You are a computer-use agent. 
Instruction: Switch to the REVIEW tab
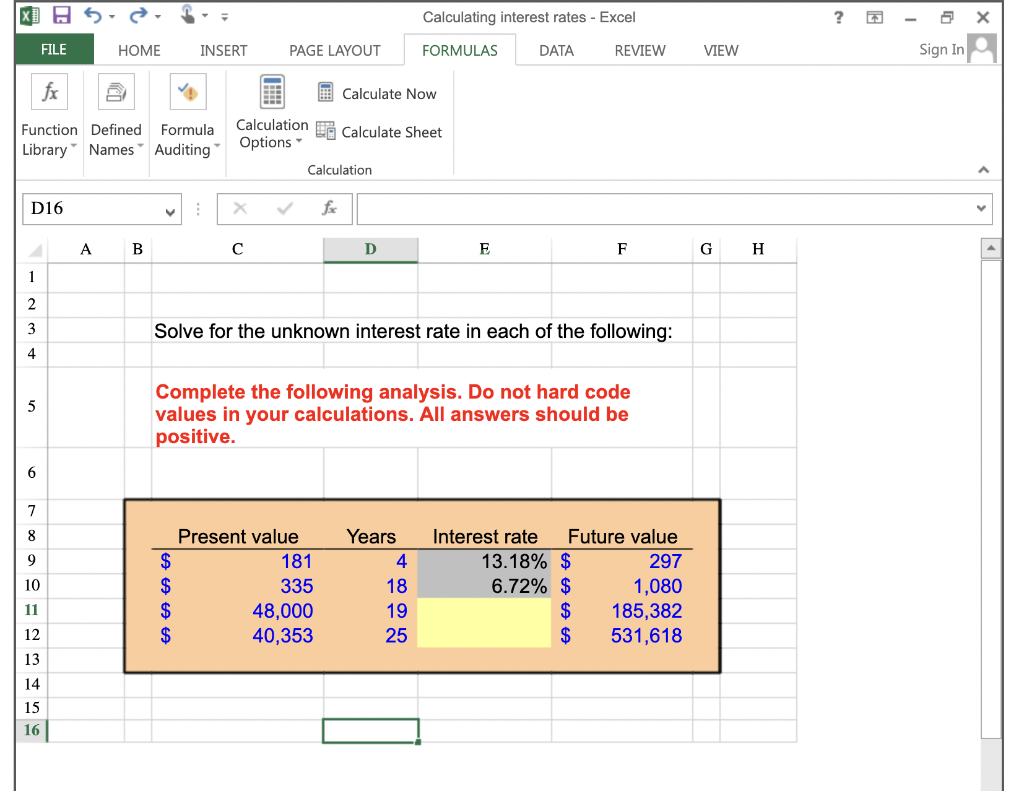(639, 50)
